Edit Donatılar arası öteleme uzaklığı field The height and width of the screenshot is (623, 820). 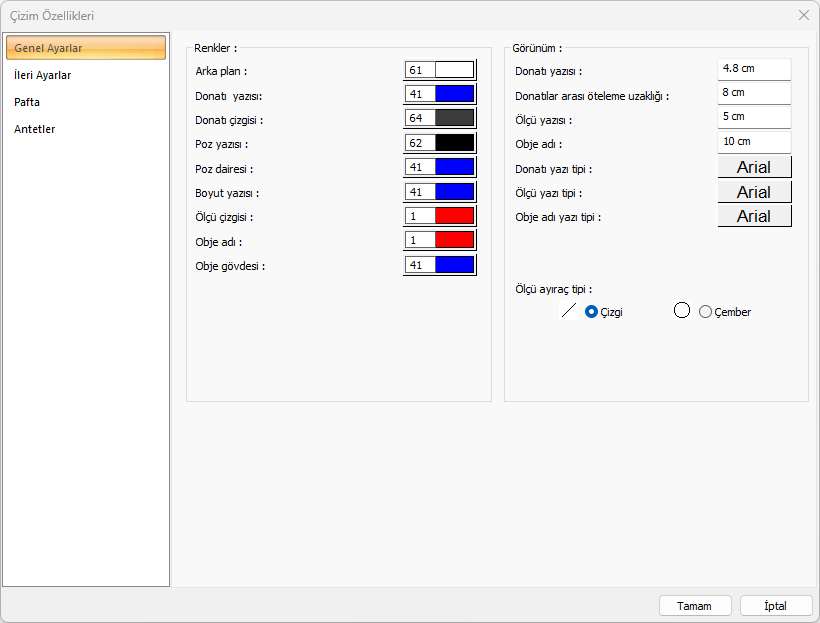point(754,93)
